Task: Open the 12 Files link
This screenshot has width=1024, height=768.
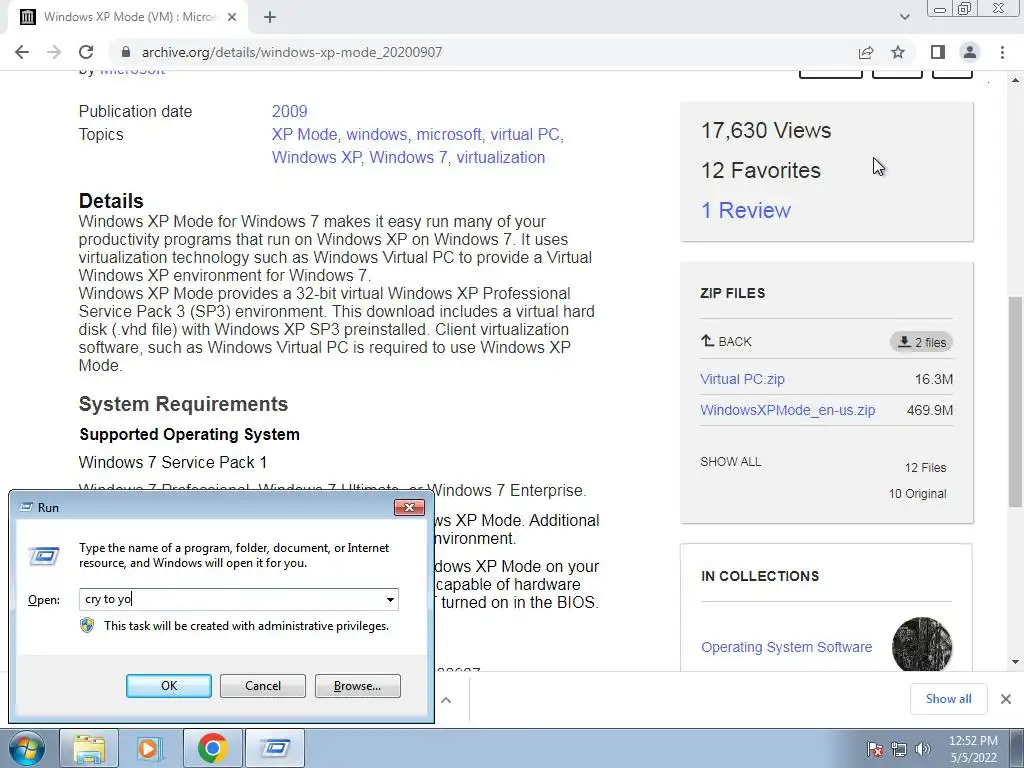Action: pos(925,468)
